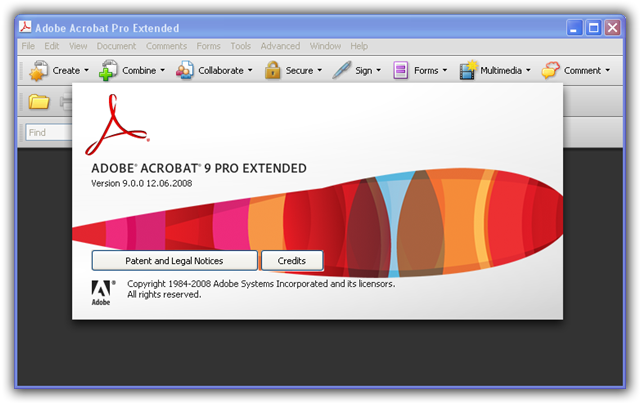Image resolution: width=640 pixels, height=403 pixels.
Task: Expand the Collaborate dropdown arrow
Action: pos(250,70)
